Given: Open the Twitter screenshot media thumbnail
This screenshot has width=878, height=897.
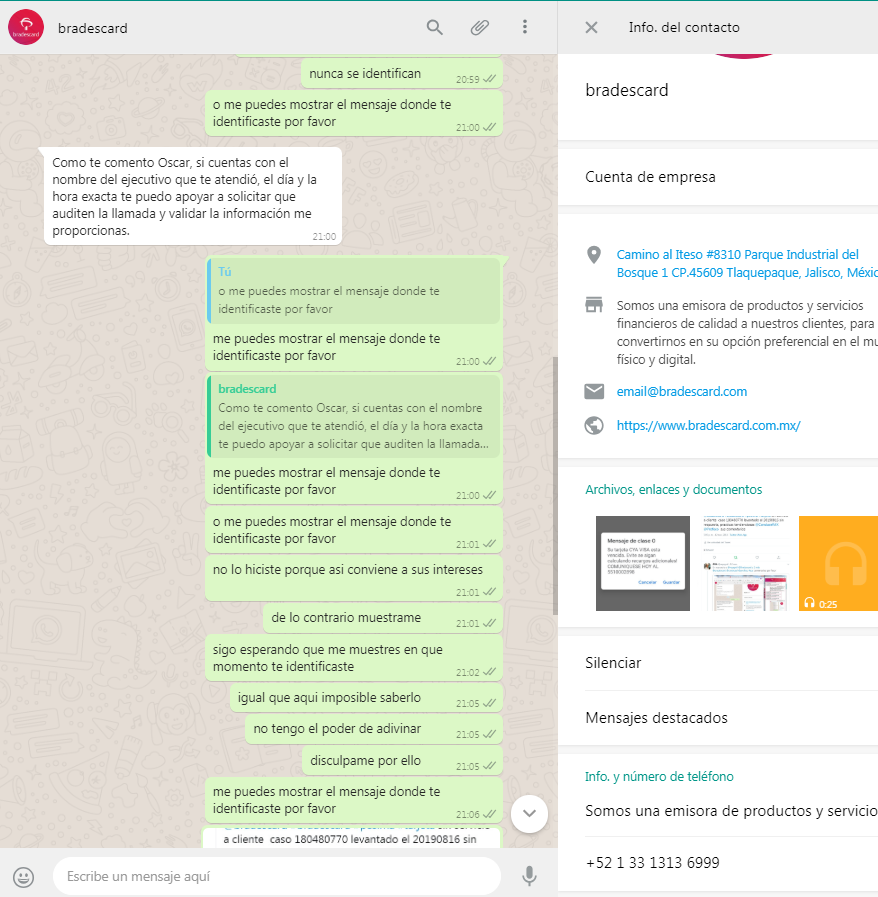Looking at the screenshot, I should pyautogui.click(x=744, y=563).
